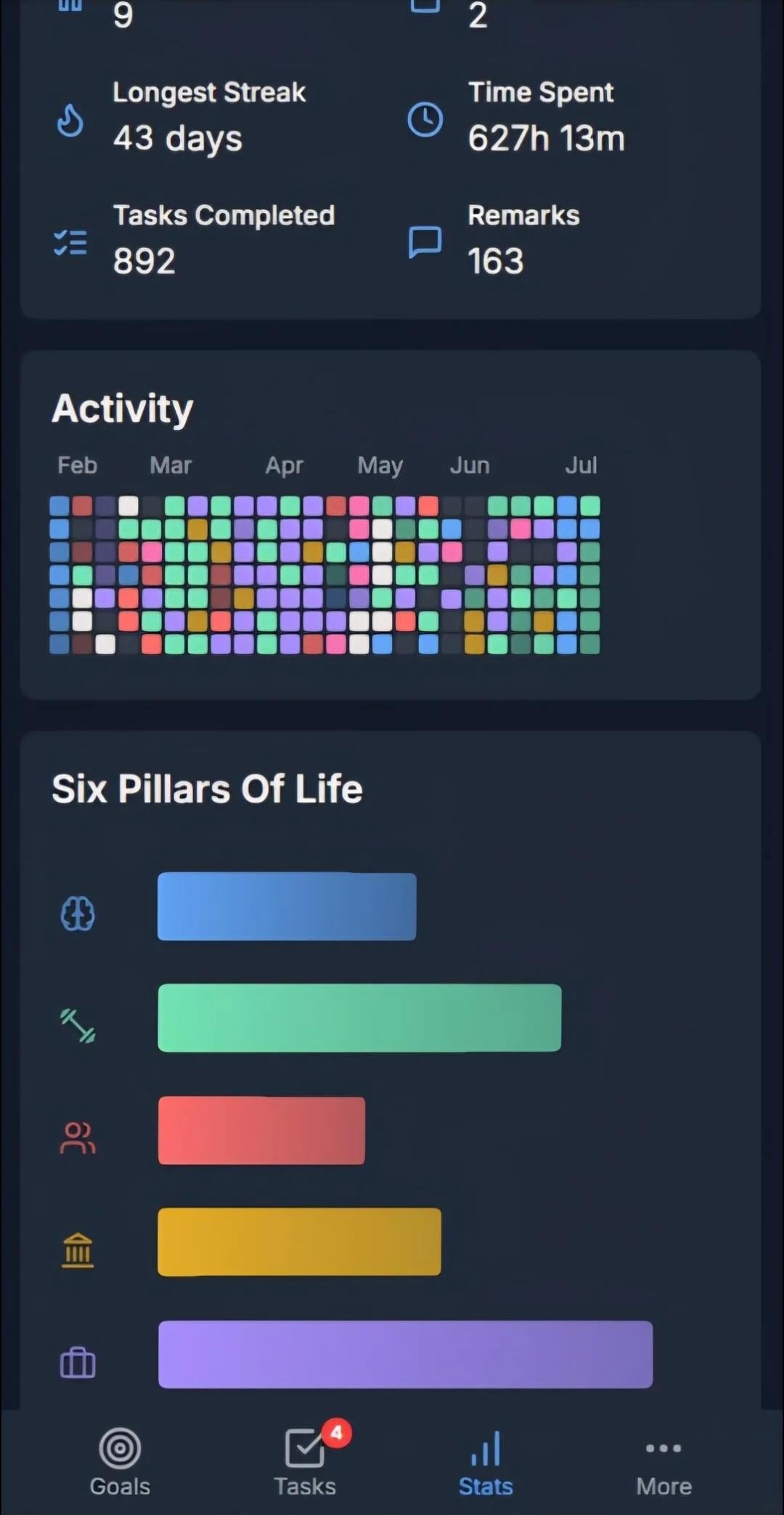Click the purple bar in Six Pillars chart
Screen dimensions: 784x1515
(405, 1354)
